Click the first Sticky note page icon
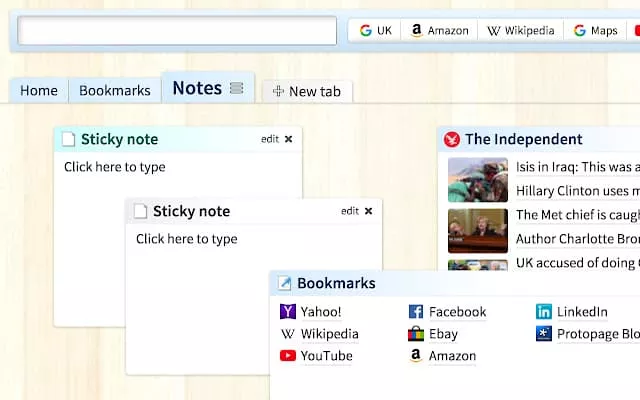This screenshot has height=400, width=640. 69,139
